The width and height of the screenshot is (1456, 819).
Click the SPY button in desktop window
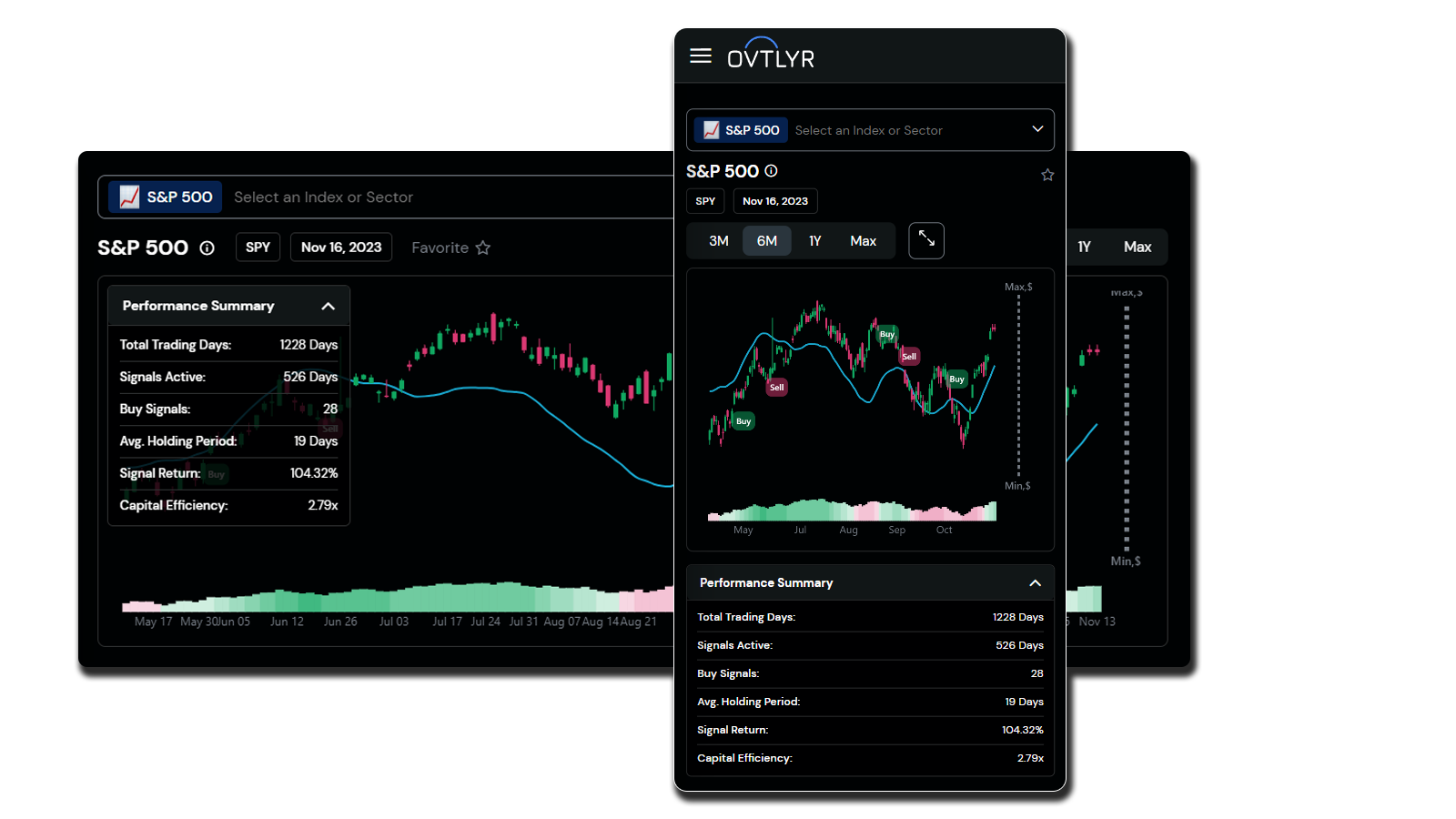258,248
